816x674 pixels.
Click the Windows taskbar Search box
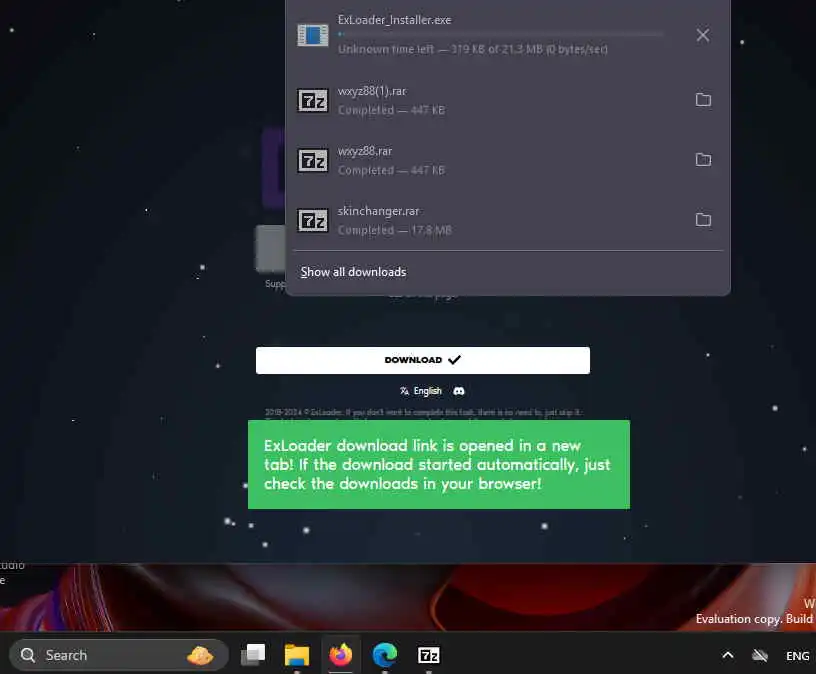[119, 655]
